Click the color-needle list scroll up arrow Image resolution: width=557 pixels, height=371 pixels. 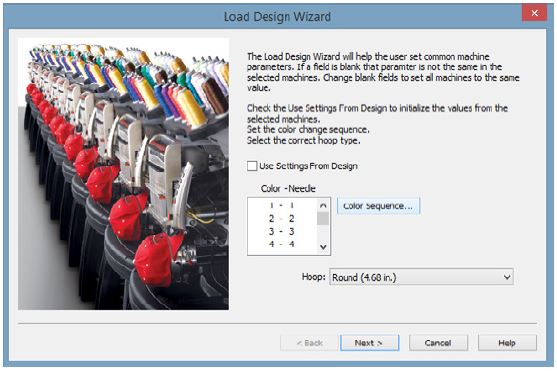tap(323, 205)
